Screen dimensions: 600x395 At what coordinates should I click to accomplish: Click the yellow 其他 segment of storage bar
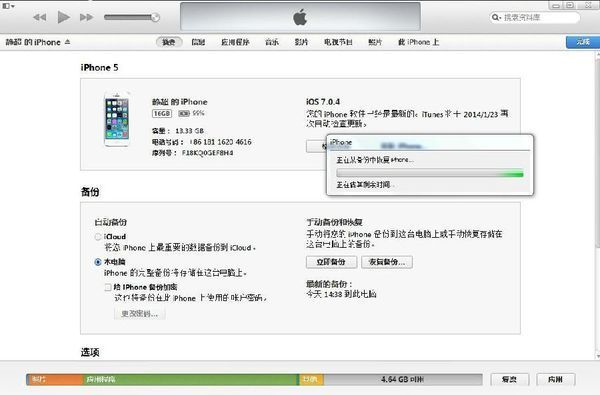[311, 379]
